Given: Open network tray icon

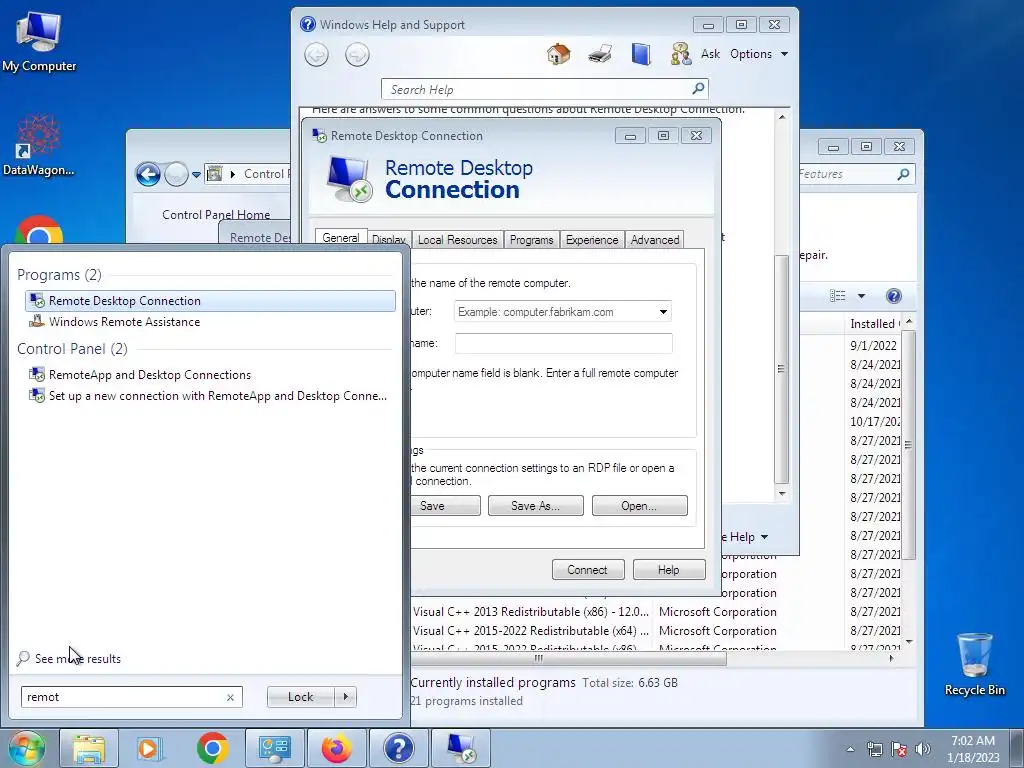Looking at the screenshot, I should (874, 749).
